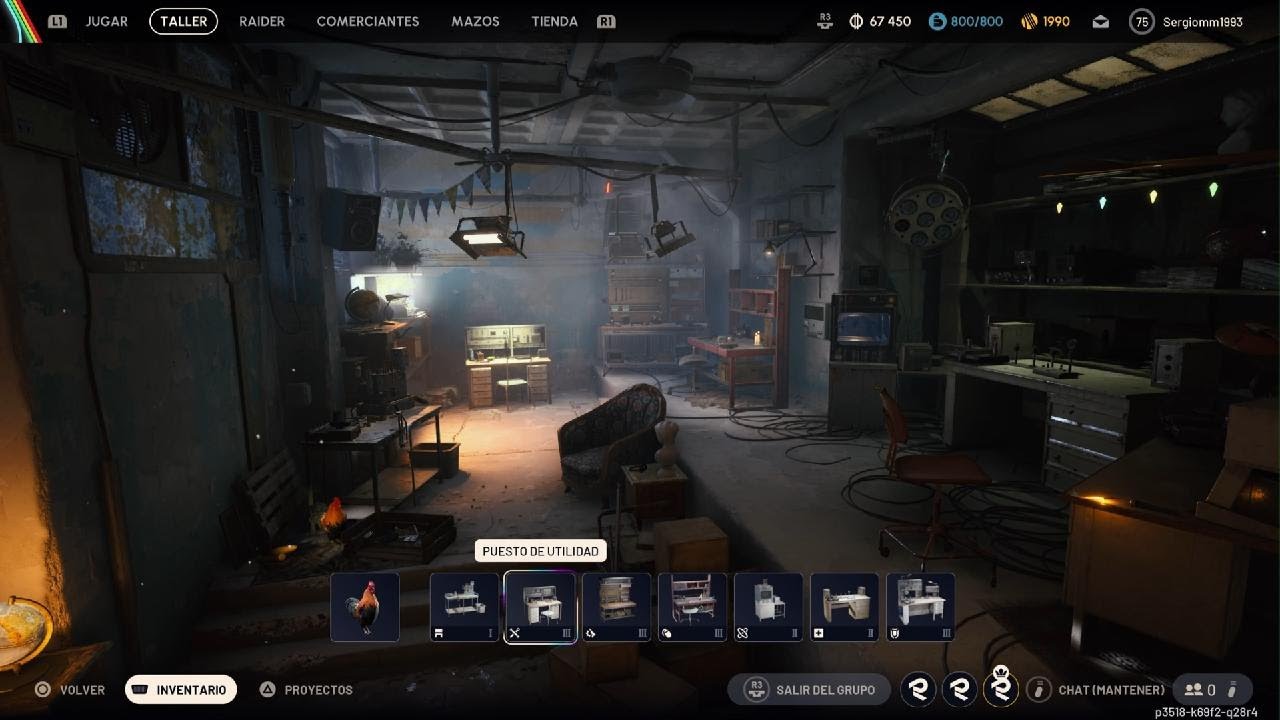Select the crowned party leader avatar
This screenshot has width=1280, height=720.
coord(1001,687)
